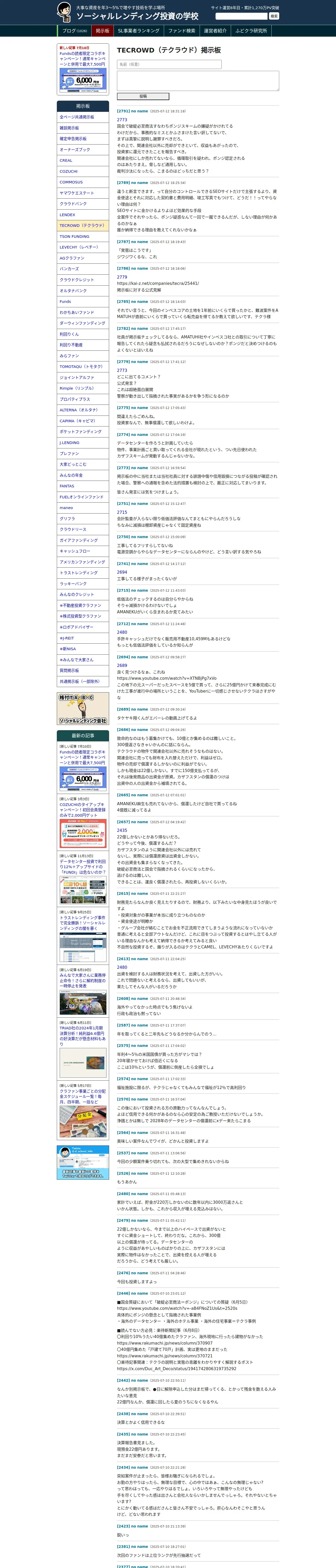The width and height of the screenshot is (336, 1568).
Task: Follow reply anchor 2773 in post 2791
Action: click(122, 120)
